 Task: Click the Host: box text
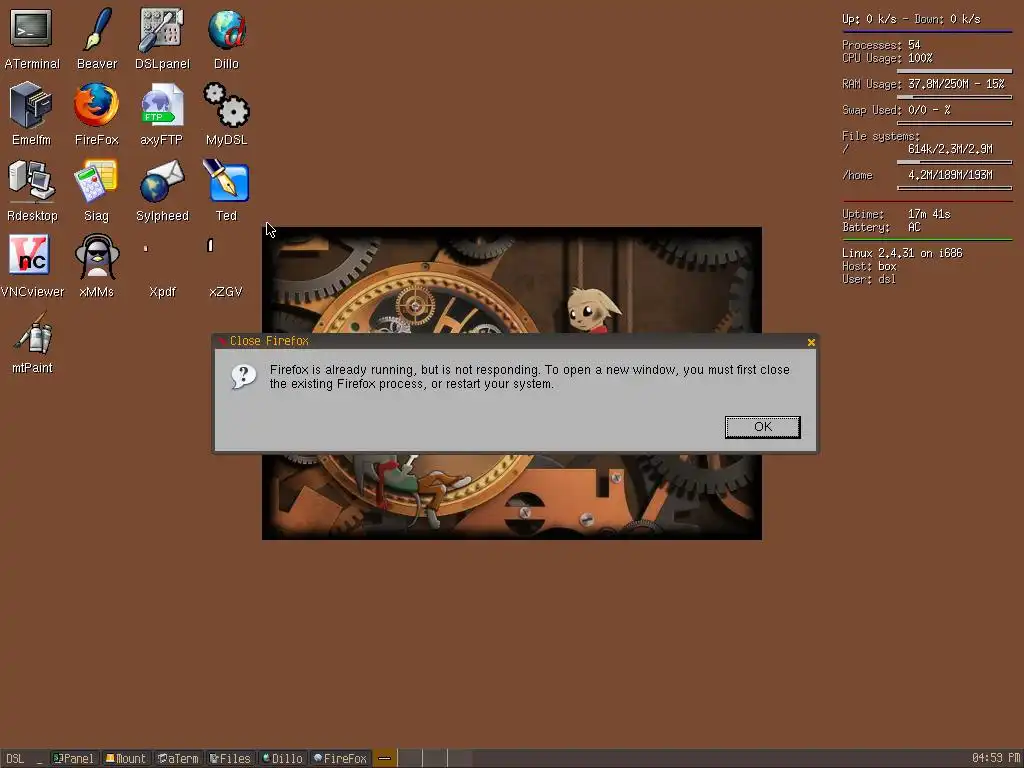(869, 266)
